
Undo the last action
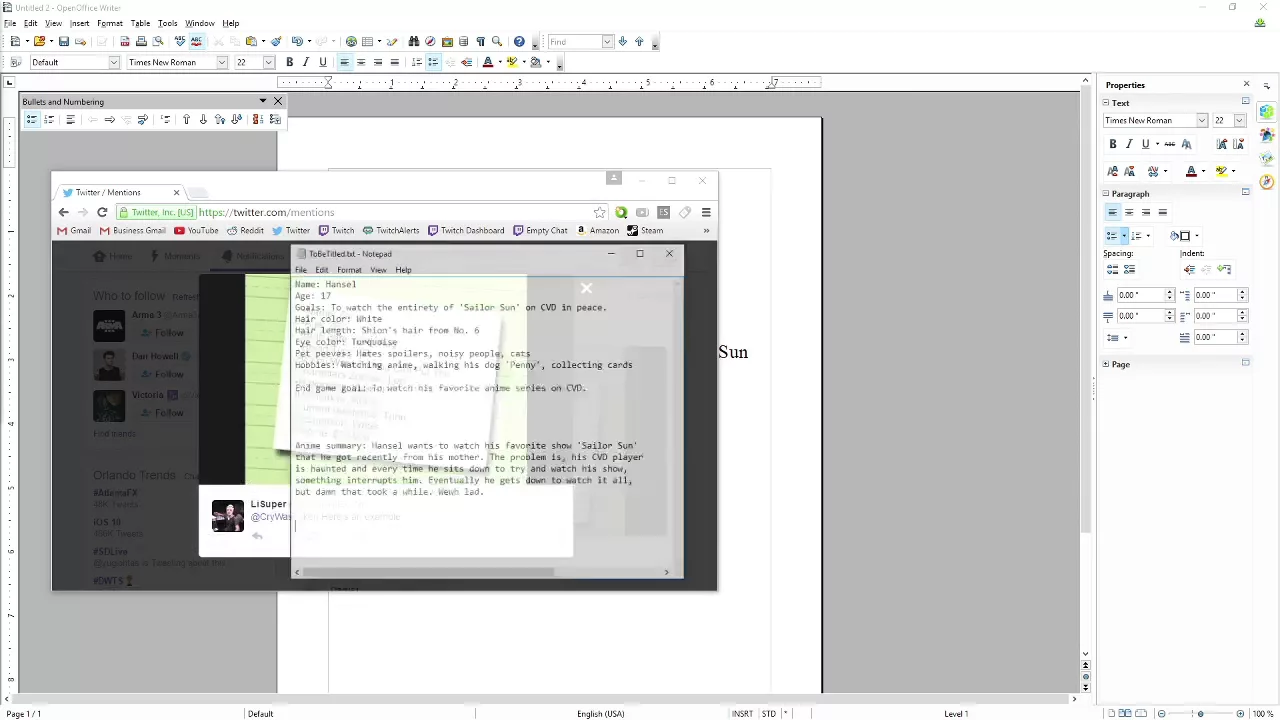(x=297, y=42)
